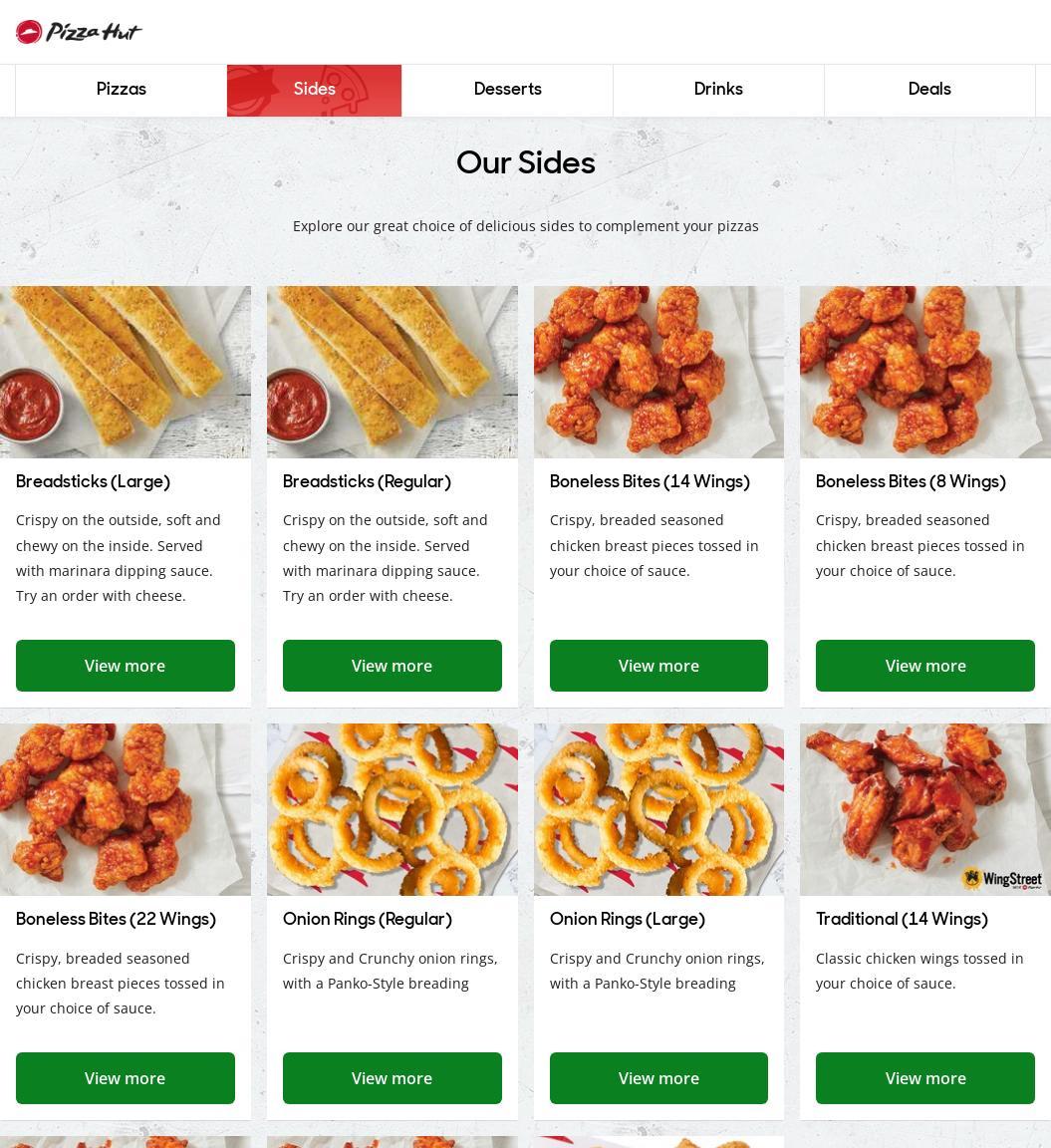View more for Traditional (14 Wings)
The height and width of the screenshot is (1148, 1051).
(x=925, y=1077)
